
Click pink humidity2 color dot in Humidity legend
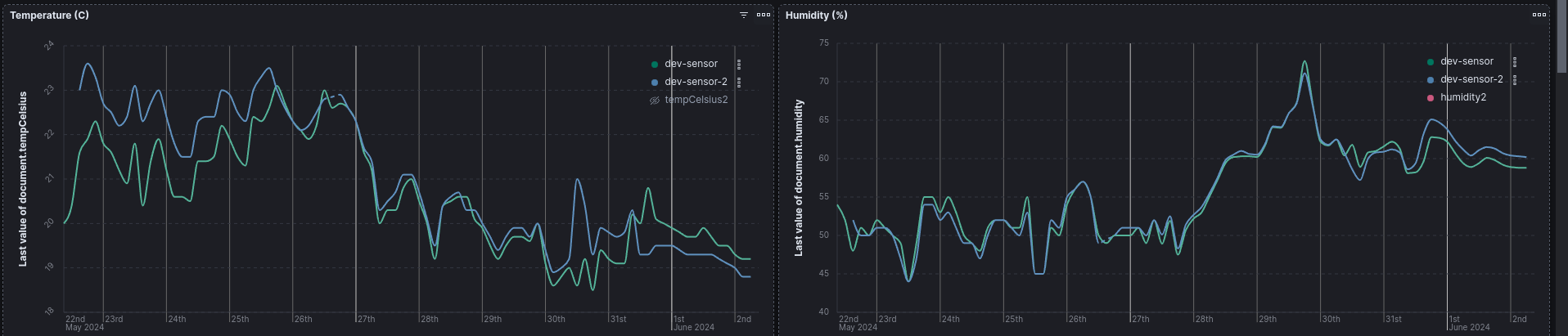[1431, 98]
